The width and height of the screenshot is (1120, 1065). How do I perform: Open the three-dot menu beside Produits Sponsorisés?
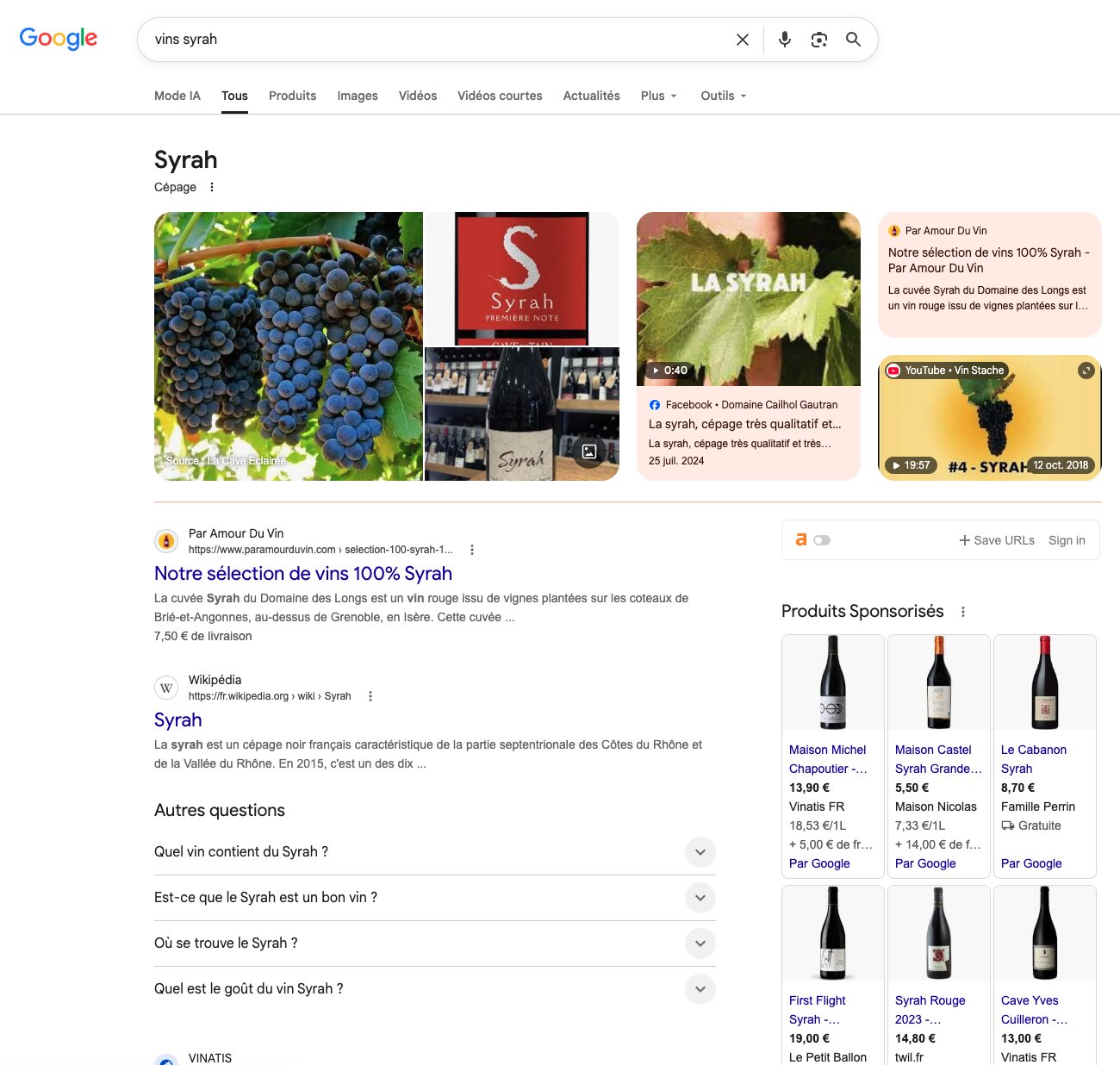(963, 612)
